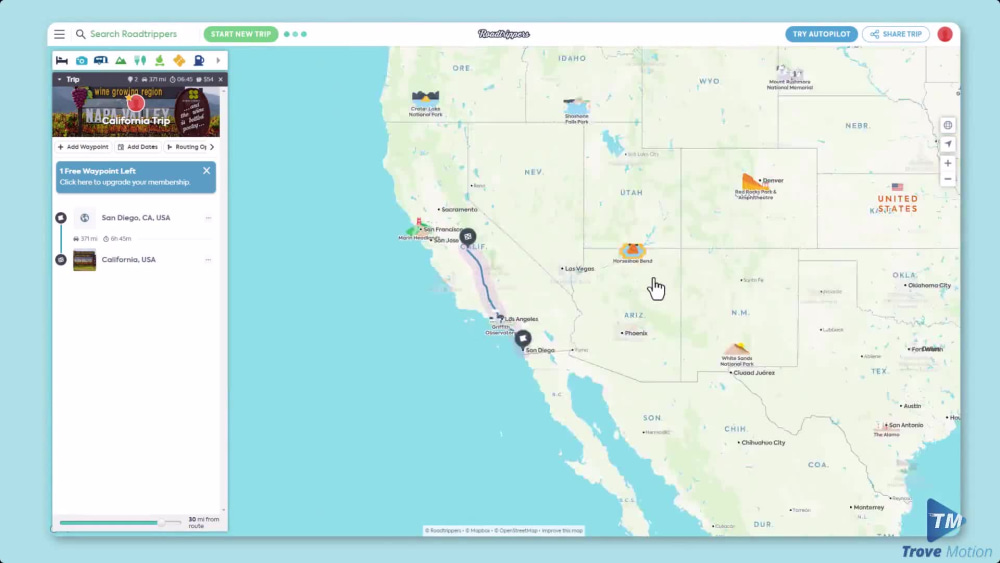Click the 06:45 drive time stat
The image size is (1000, 563).
click(x=181, y=80)
